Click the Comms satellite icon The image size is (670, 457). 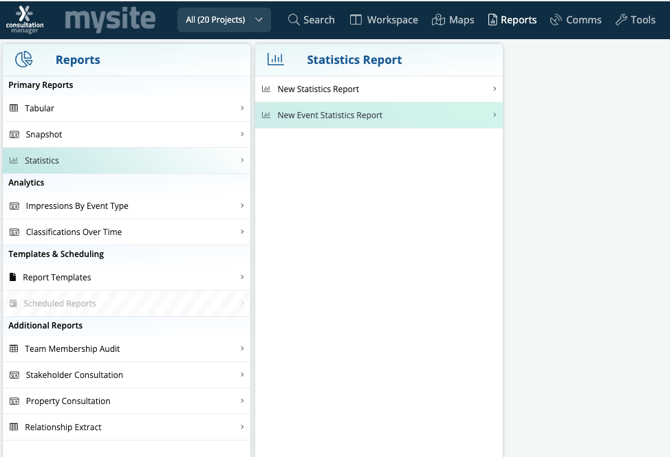556,20
